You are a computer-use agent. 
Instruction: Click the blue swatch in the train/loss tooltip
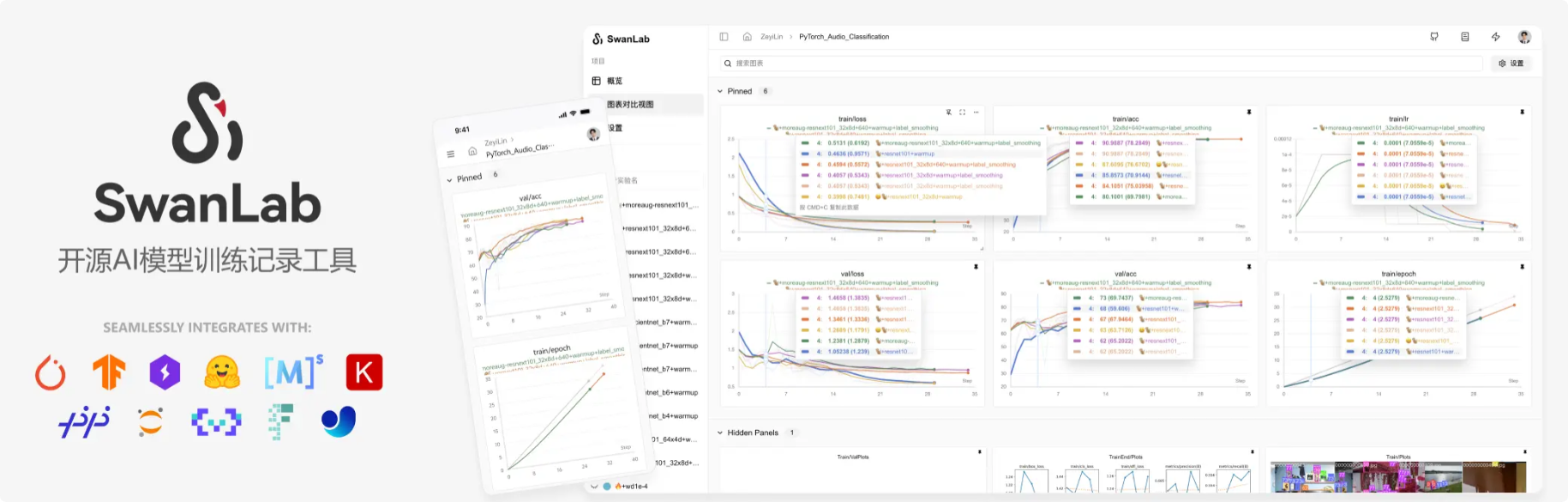pos(805,154)
